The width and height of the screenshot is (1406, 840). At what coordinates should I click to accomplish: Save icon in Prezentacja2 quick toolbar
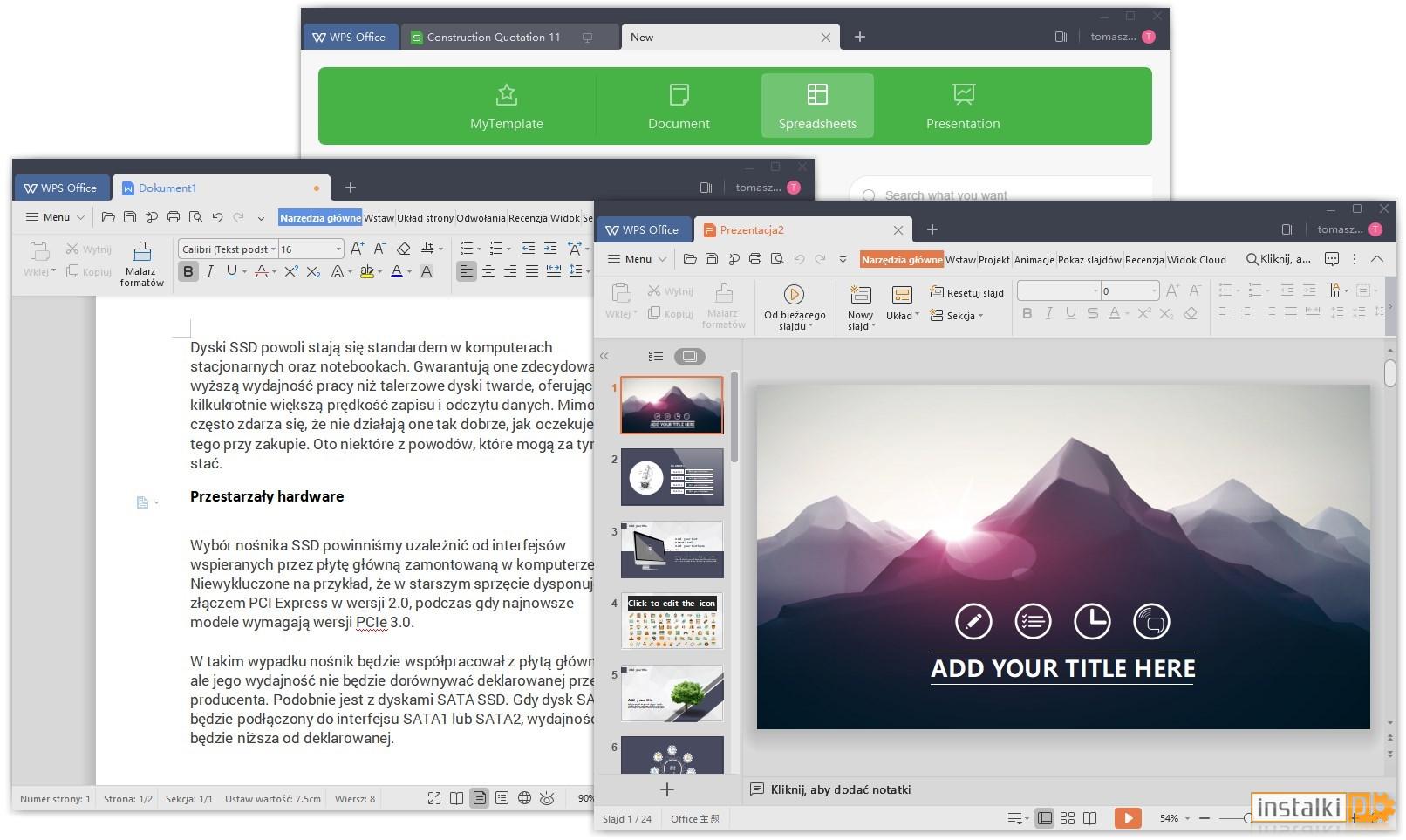[712, 259]
